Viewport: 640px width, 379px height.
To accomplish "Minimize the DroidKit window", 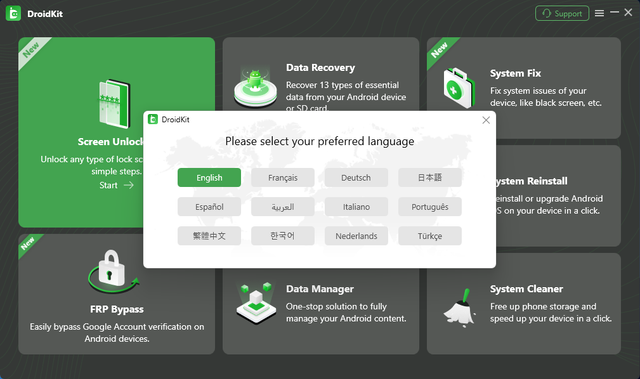I will tap(614, 13).
